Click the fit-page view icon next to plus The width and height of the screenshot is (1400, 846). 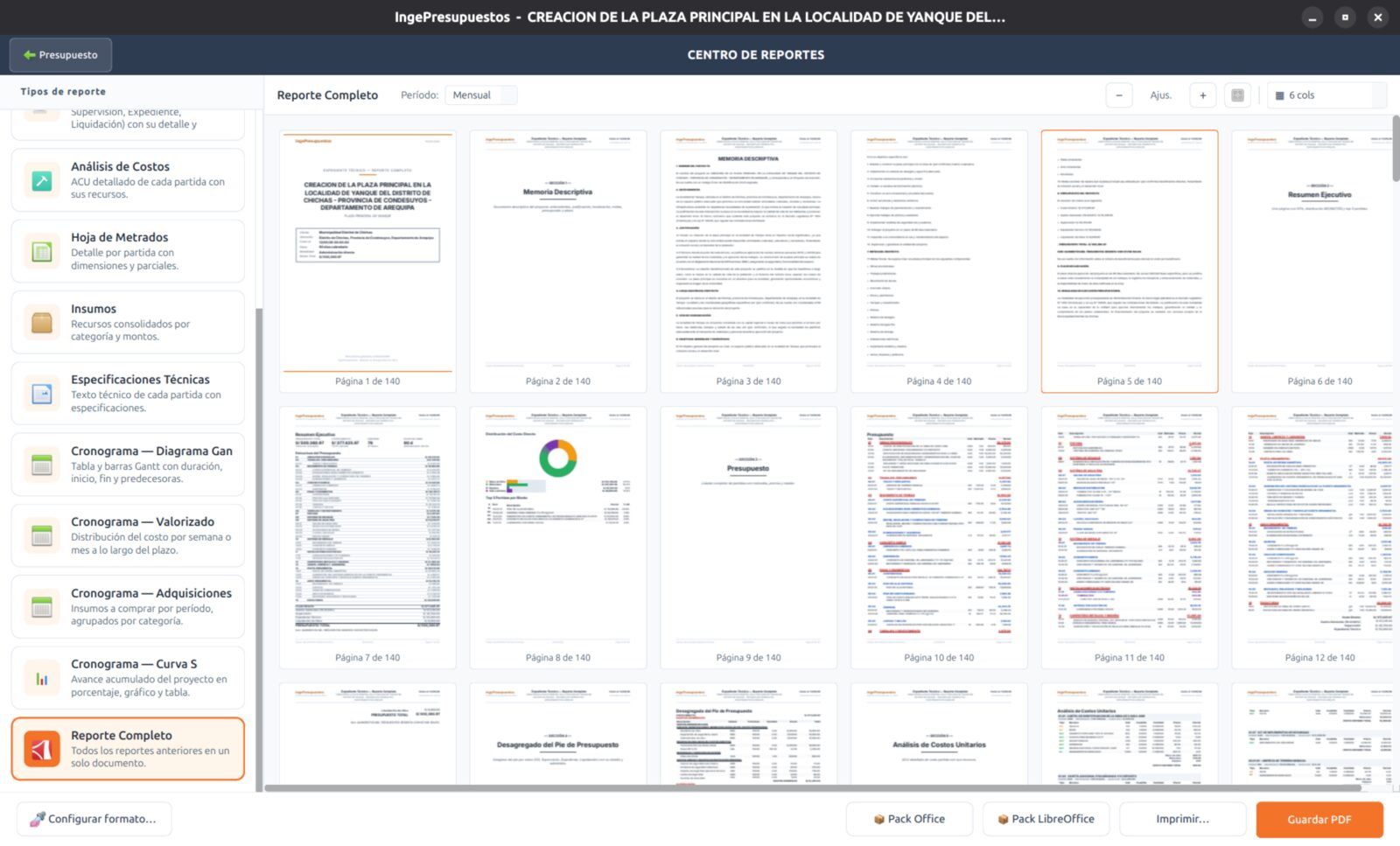click(x=1238, y=95)
